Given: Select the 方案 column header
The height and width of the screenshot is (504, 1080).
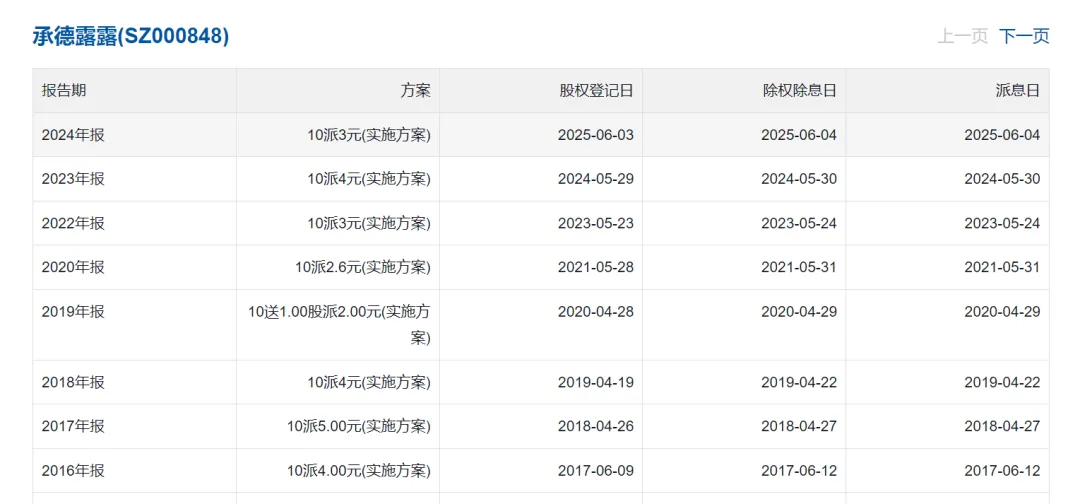Looking at the screenshot, I should [415, 90].
